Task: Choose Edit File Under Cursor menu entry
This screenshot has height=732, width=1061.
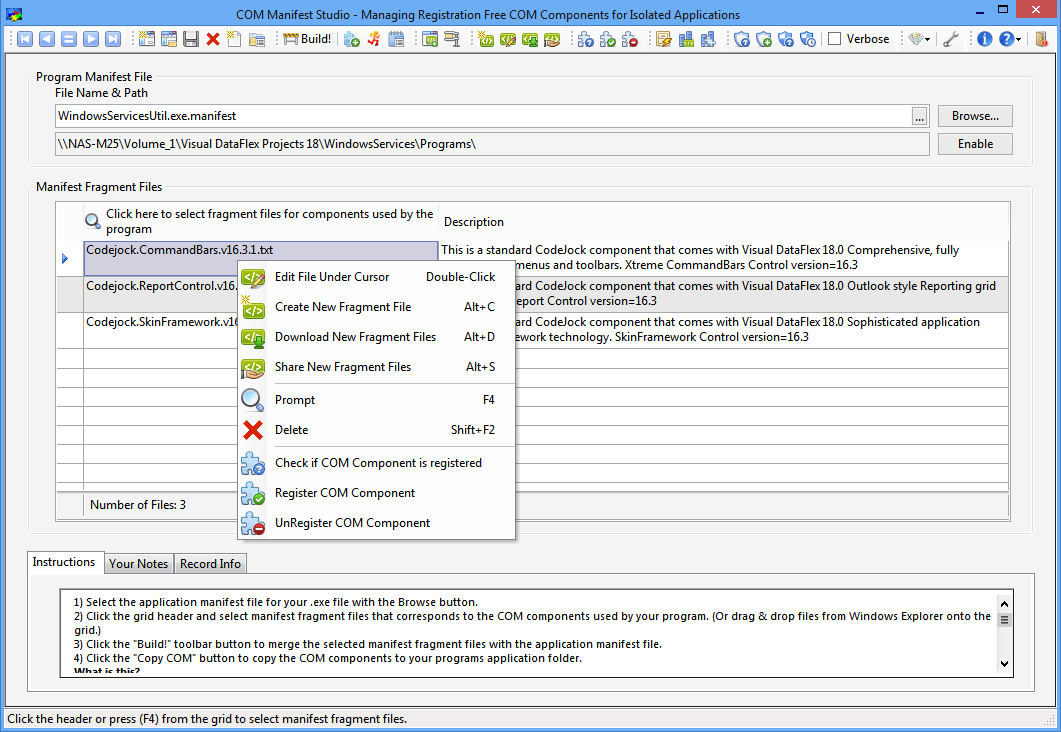Action: pyautogui.click(x=376, y=277)
